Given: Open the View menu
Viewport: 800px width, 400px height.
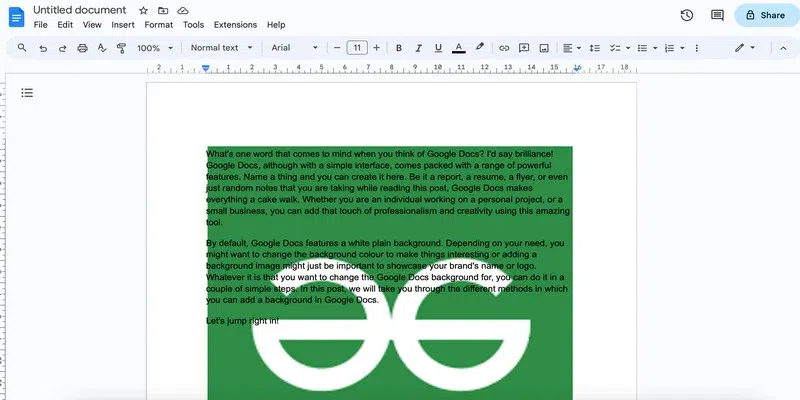Looking at the screenshot, I should pyautogui.click(x=92, y=24).
